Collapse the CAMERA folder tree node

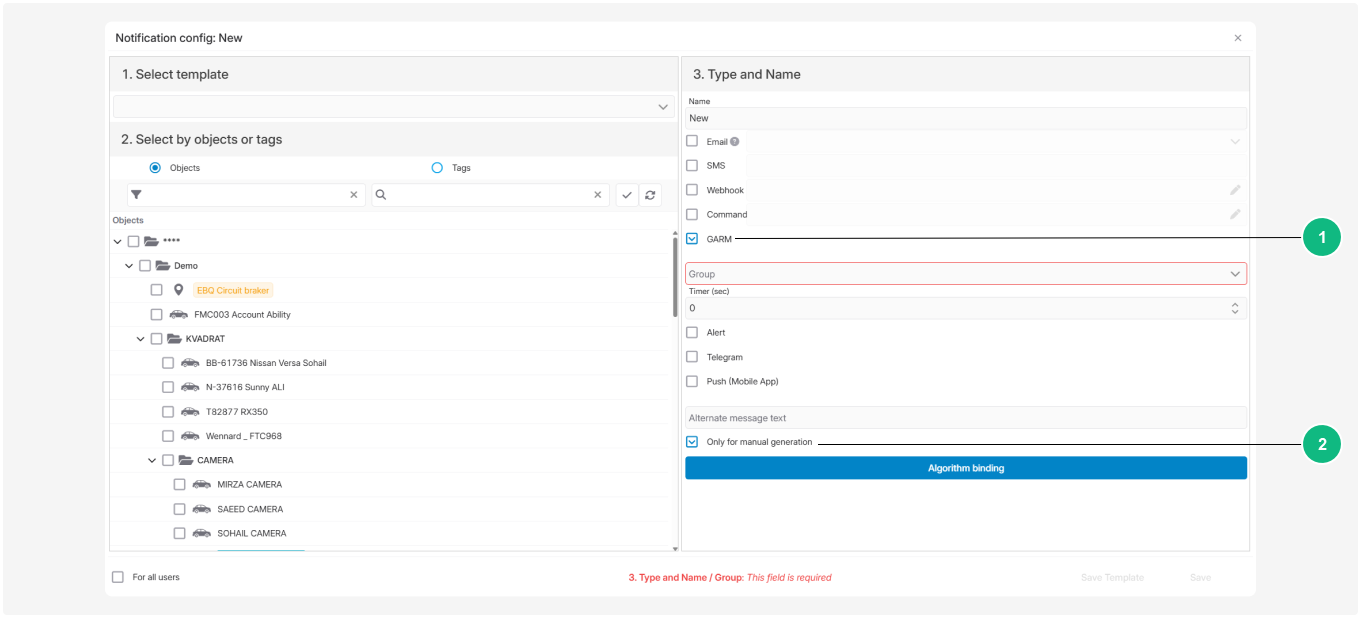coord(153,461)
